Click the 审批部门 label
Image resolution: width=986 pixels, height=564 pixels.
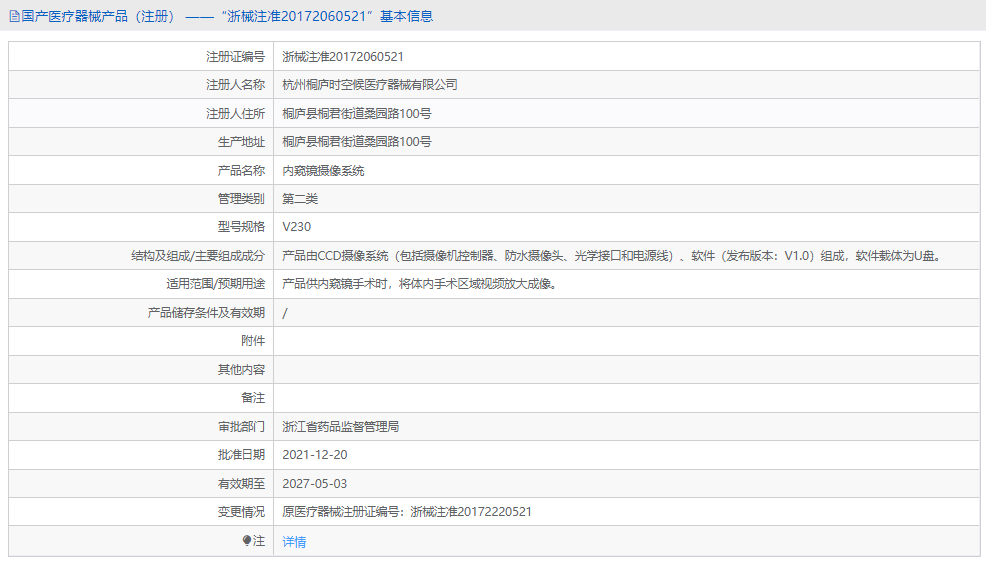pyautogui.click(x=241, y=426)
